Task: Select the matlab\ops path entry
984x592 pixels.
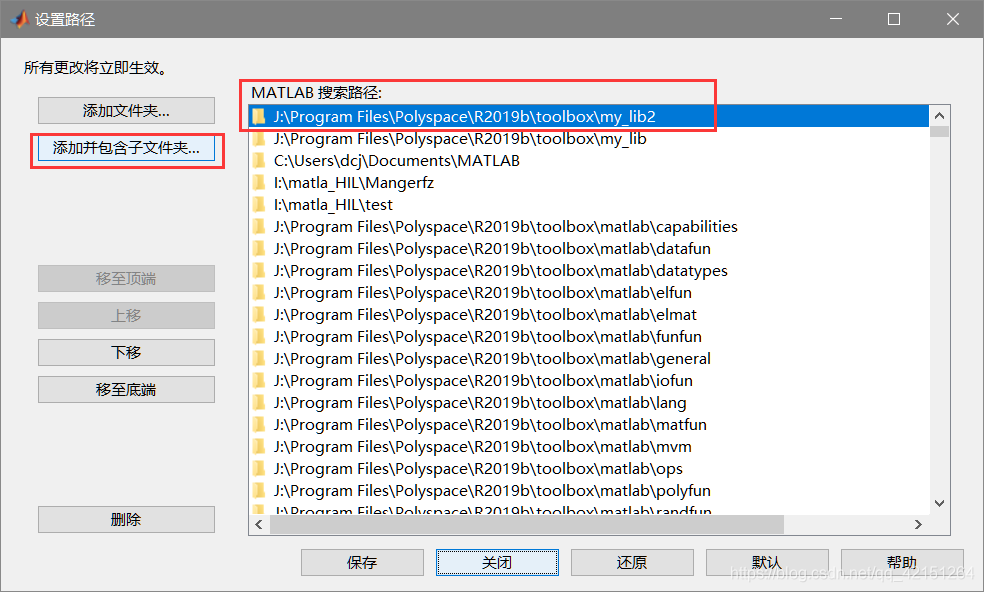Action: pyautogui.click(x=589, y=468)
